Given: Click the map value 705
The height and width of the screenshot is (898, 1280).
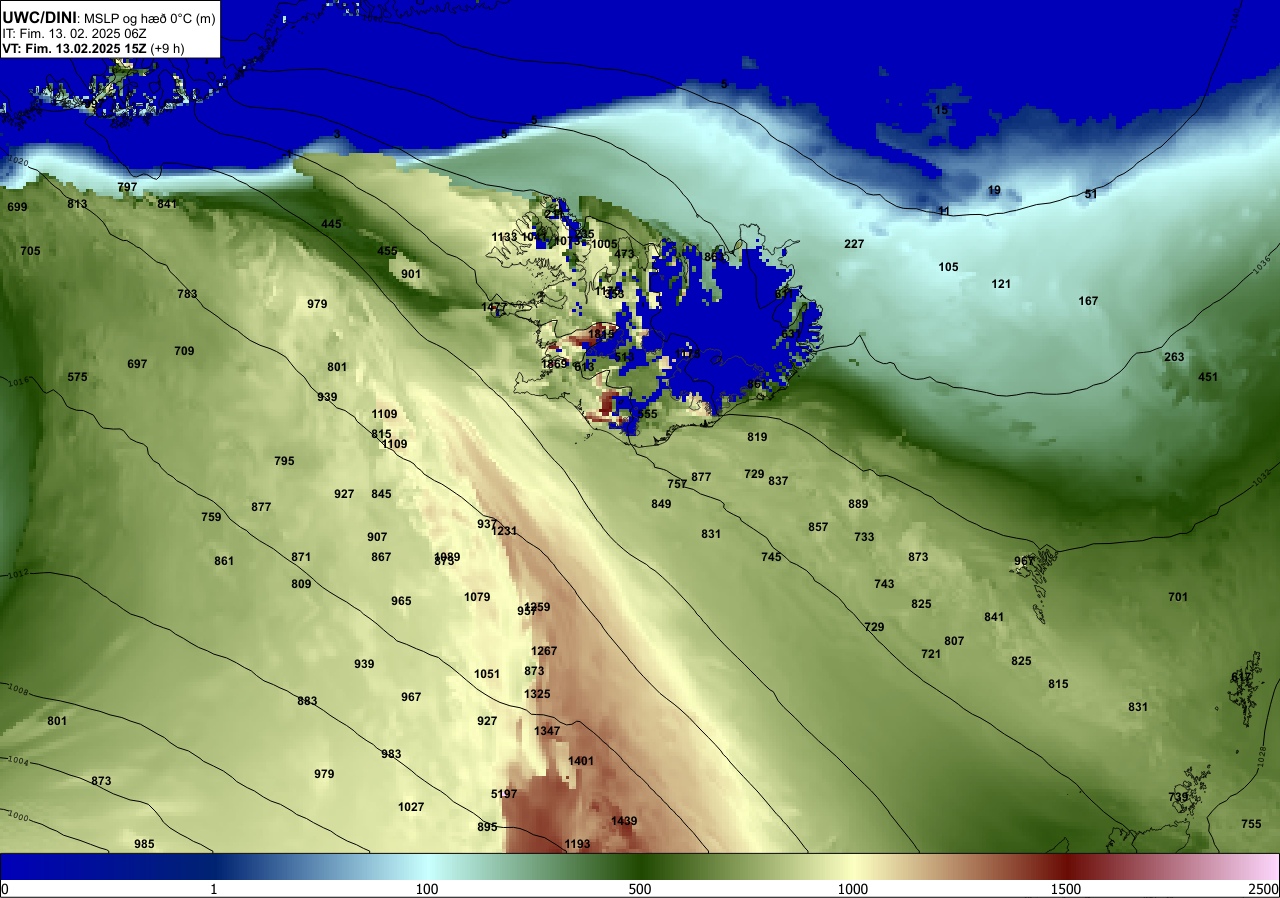Looking at the screenshot, I should 31,251.
